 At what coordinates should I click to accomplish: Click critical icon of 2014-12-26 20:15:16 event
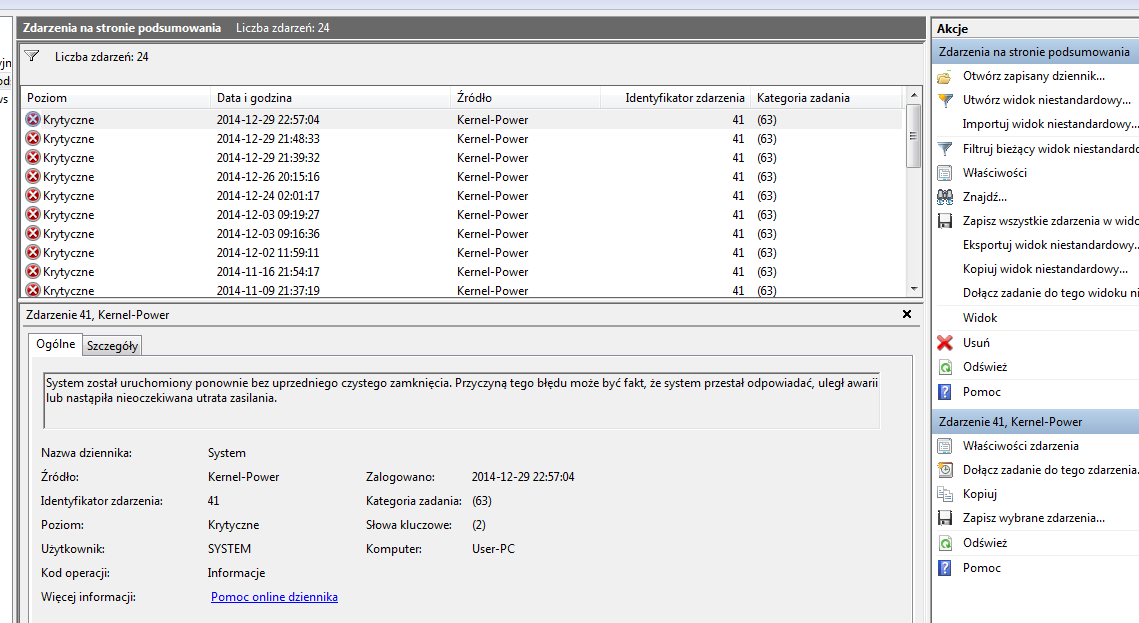coord(33,176)
